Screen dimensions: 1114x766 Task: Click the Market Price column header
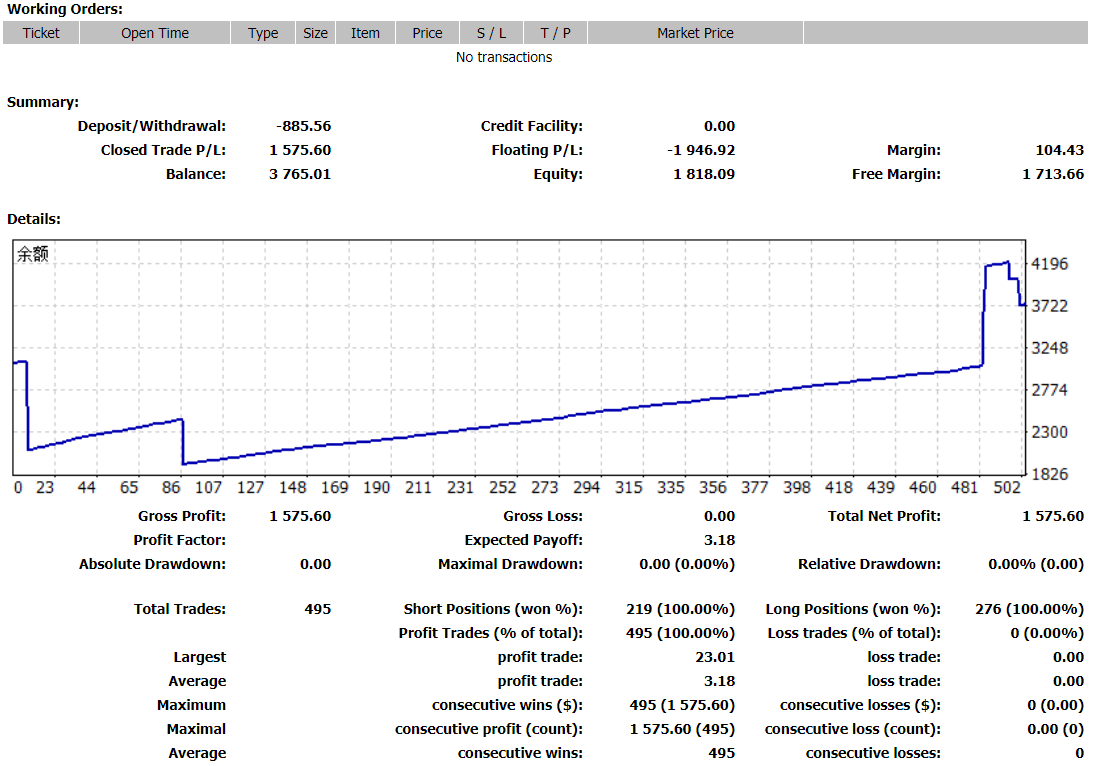[696, 33]
